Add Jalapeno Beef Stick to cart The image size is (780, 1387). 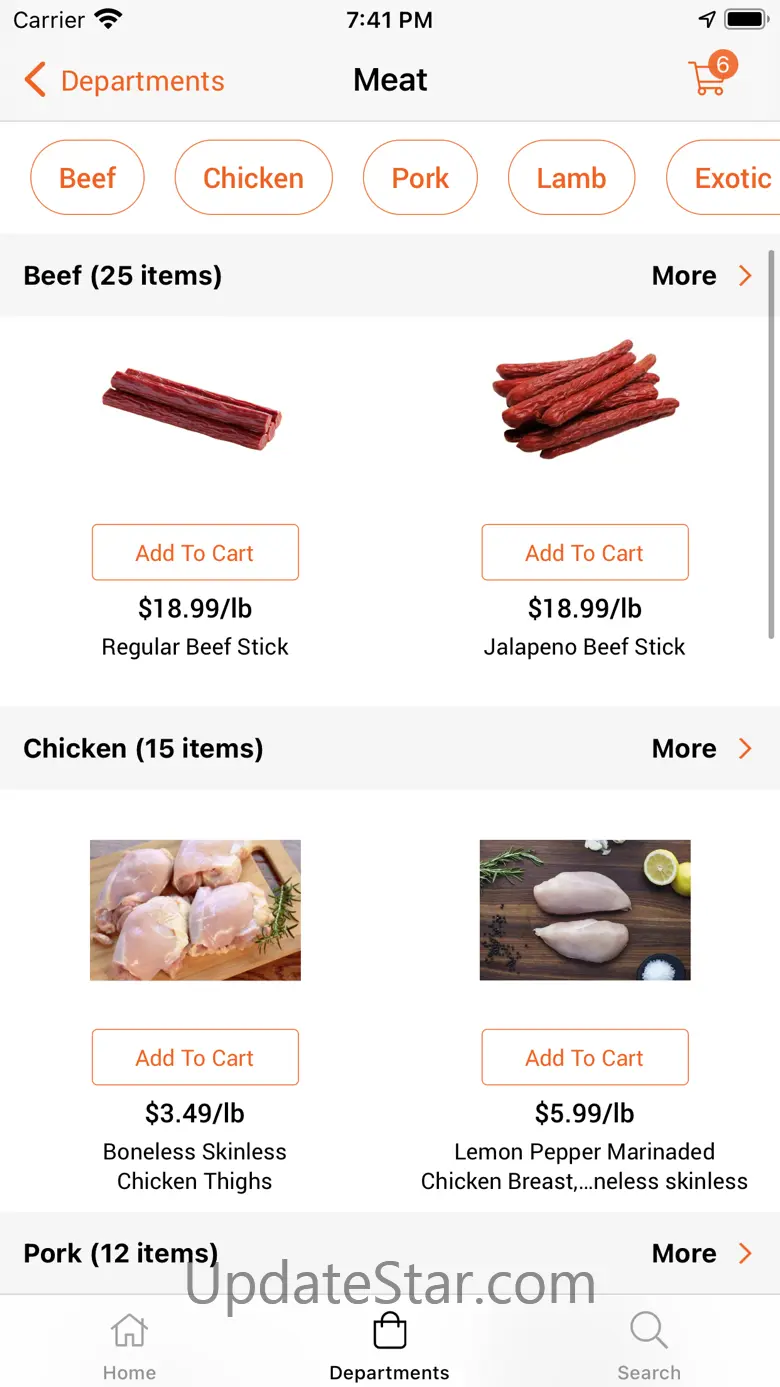(x=585, y=553)
